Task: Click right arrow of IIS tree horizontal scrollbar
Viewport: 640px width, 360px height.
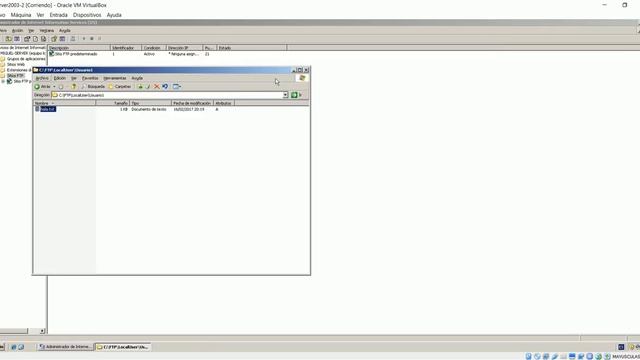Action: 42,331
